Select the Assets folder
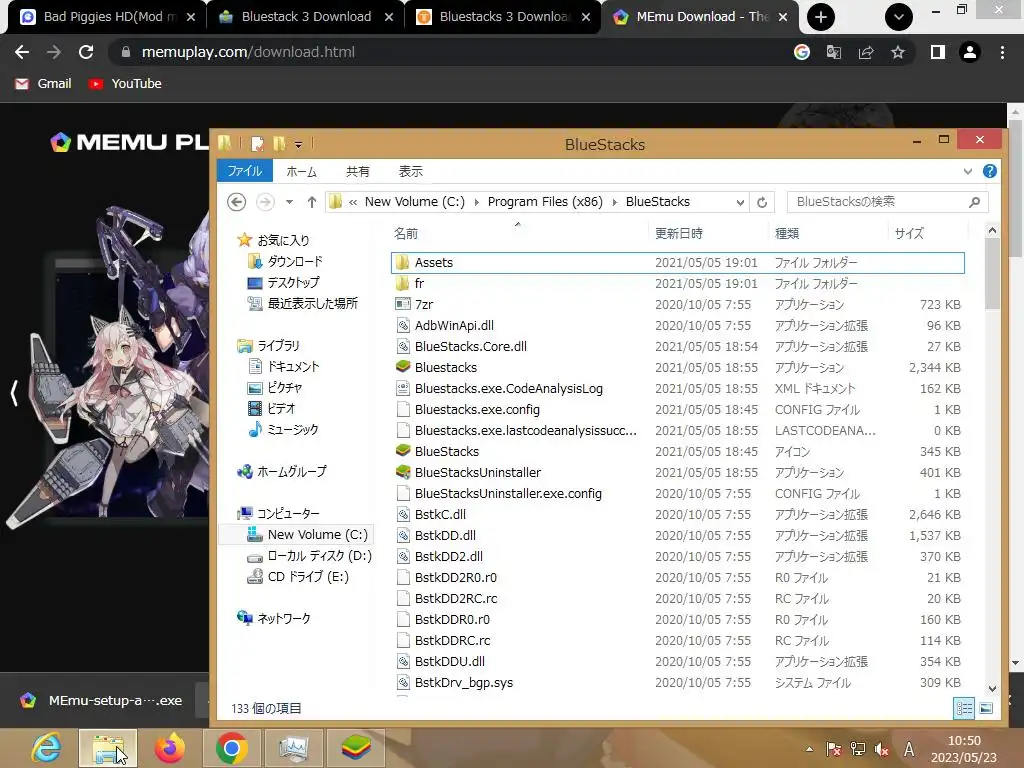This screenshot has width=1024, height=768. pyautogui.click(x=678, y=263)
